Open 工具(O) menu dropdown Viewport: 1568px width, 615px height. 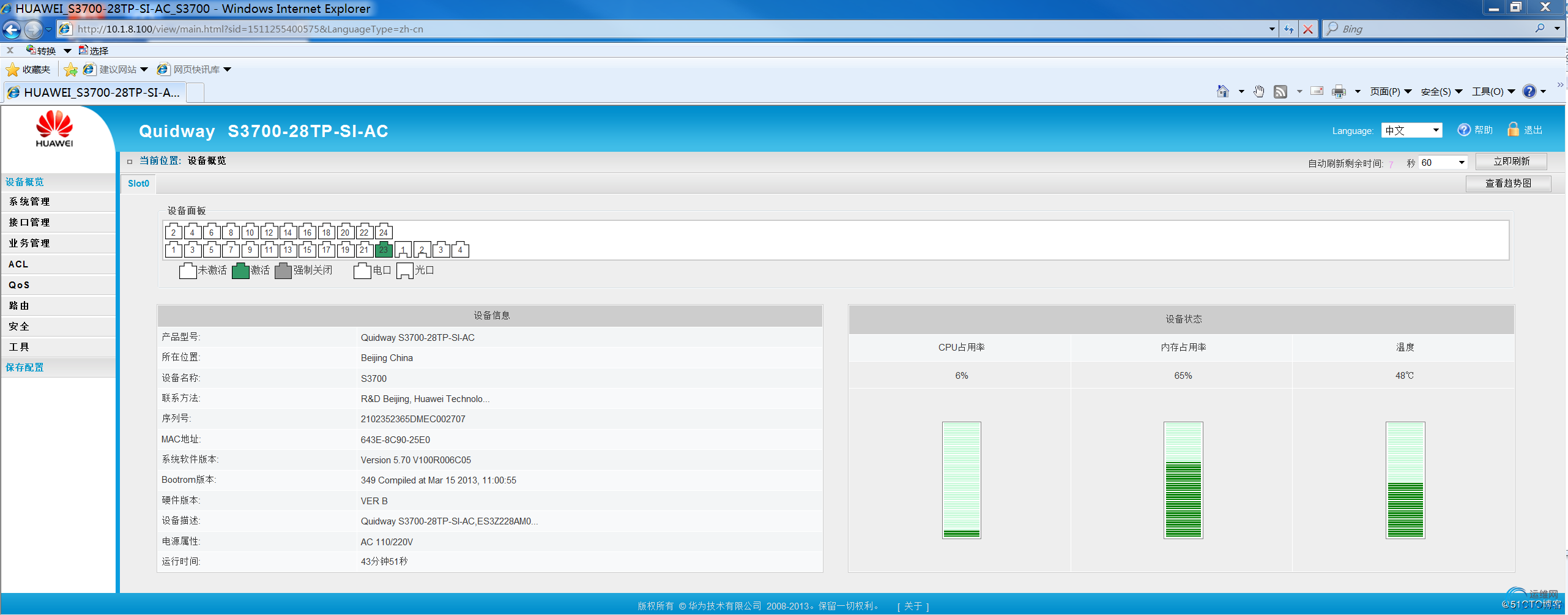[1493, 91]
